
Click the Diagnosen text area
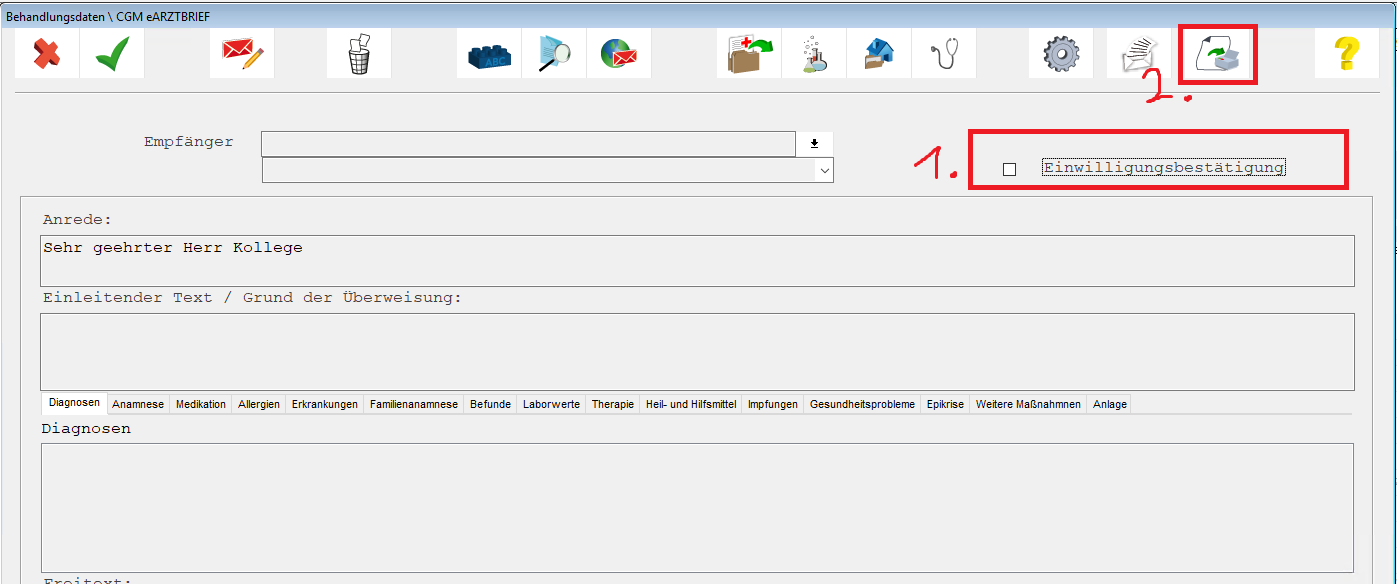(698, 507)
